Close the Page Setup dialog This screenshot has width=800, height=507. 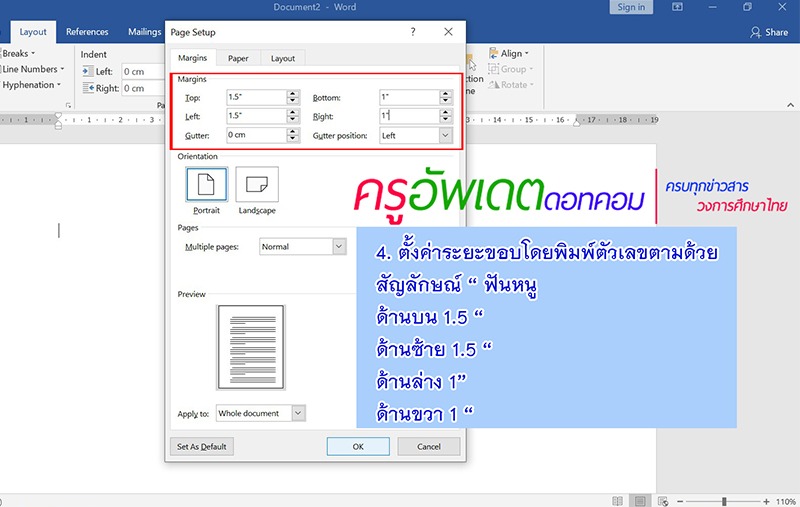[448, 32]
